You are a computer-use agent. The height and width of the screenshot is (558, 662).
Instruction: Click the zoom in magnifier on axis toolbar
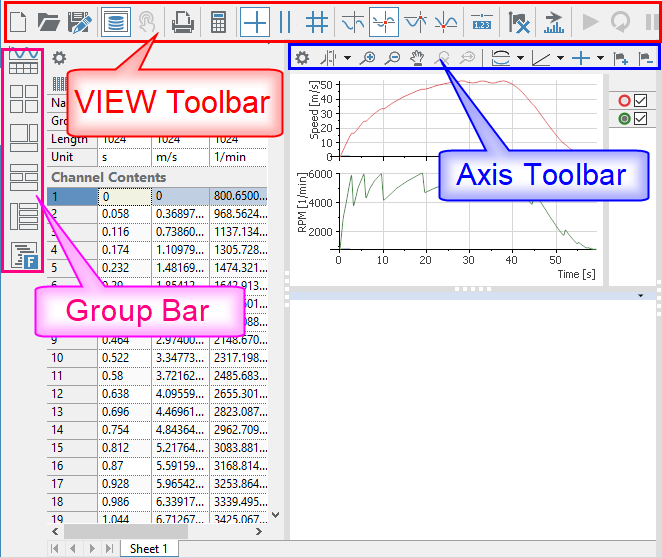(x=369, y=59)
